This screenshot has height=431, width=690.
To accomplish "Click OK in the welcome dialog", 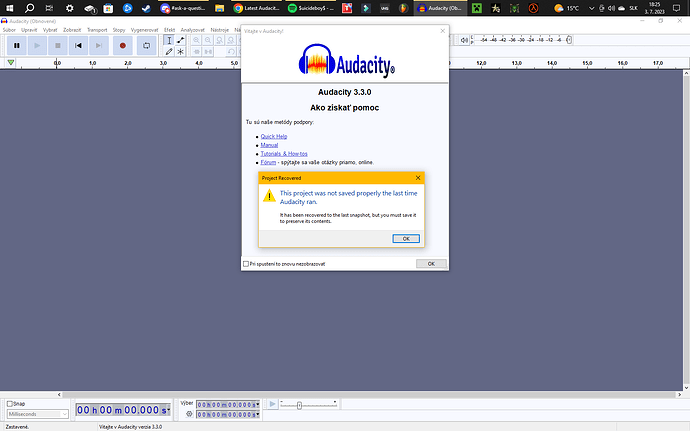I will [431, 264].
